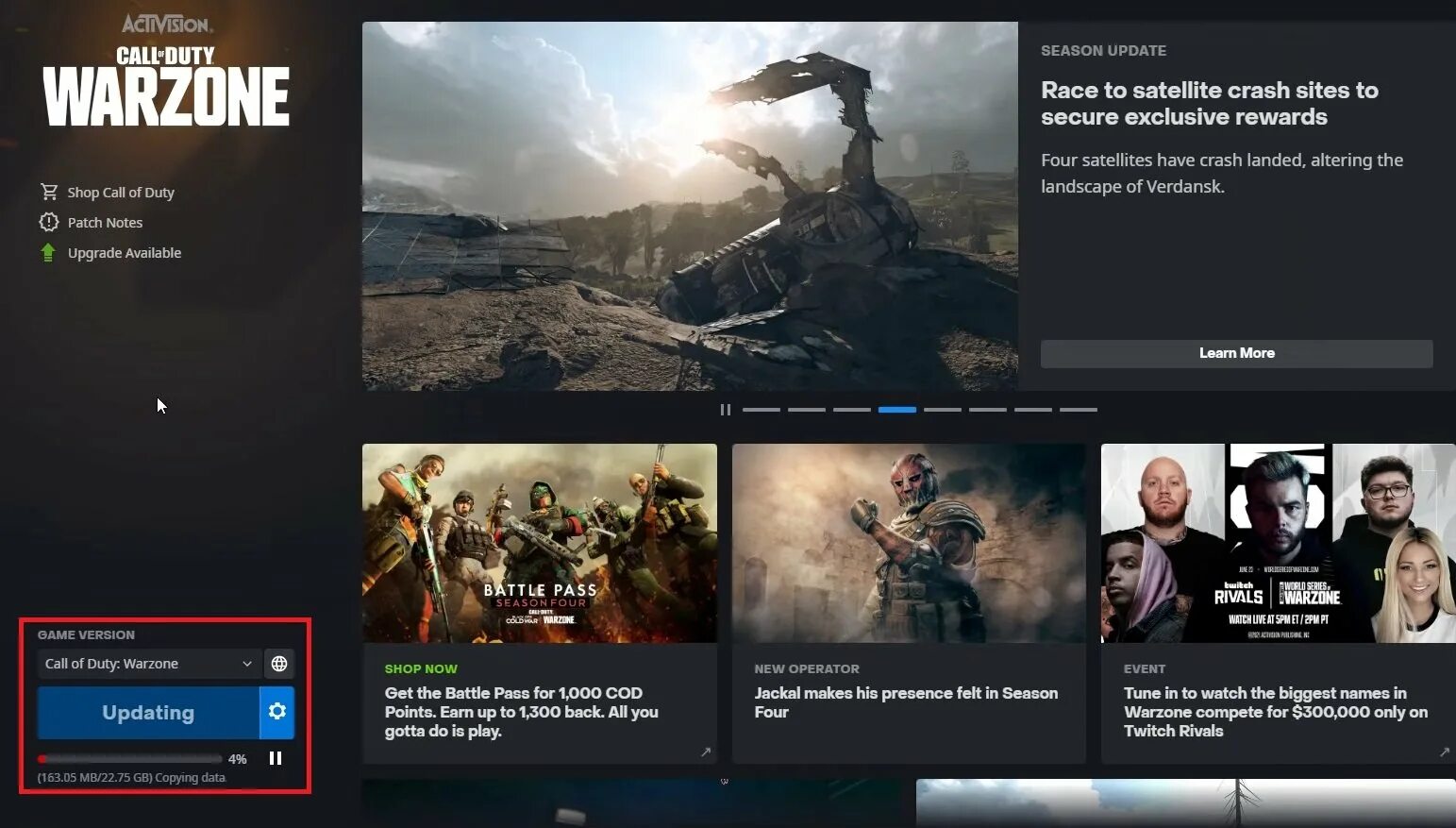Click the green upgrade arrow icon
Viewport: 1456px width, 828px height.
(x=48, y=252)
